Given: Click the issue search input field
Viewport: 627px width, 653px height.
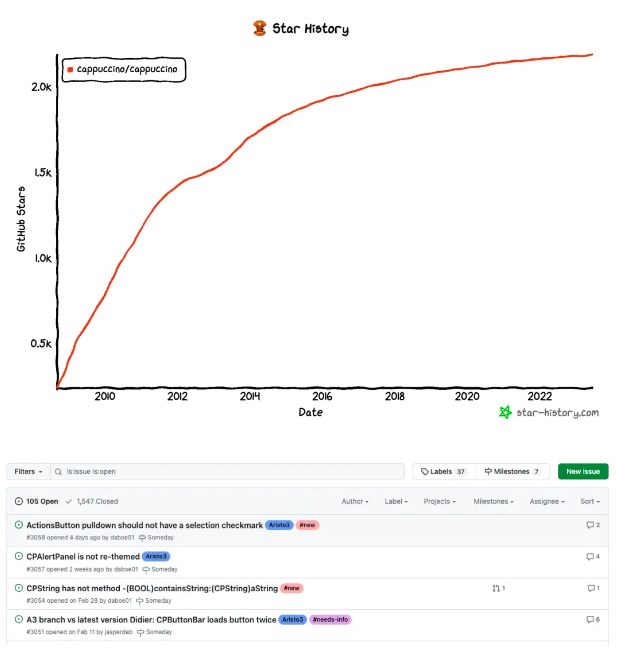Looking at the screenshot, I should coord(230,471).
